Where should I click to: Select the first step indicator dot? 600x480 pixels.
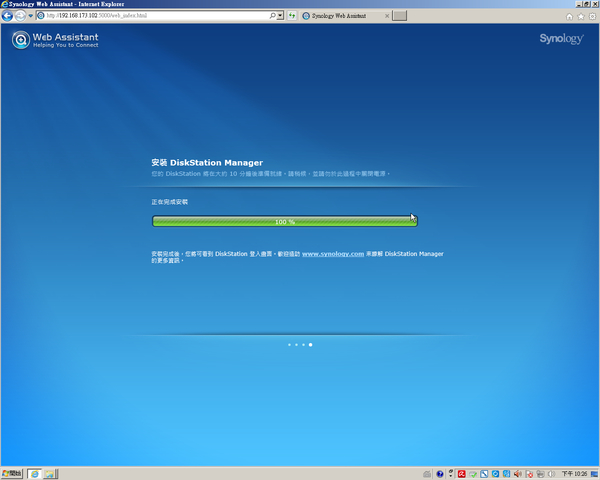(x=289, y=345)
